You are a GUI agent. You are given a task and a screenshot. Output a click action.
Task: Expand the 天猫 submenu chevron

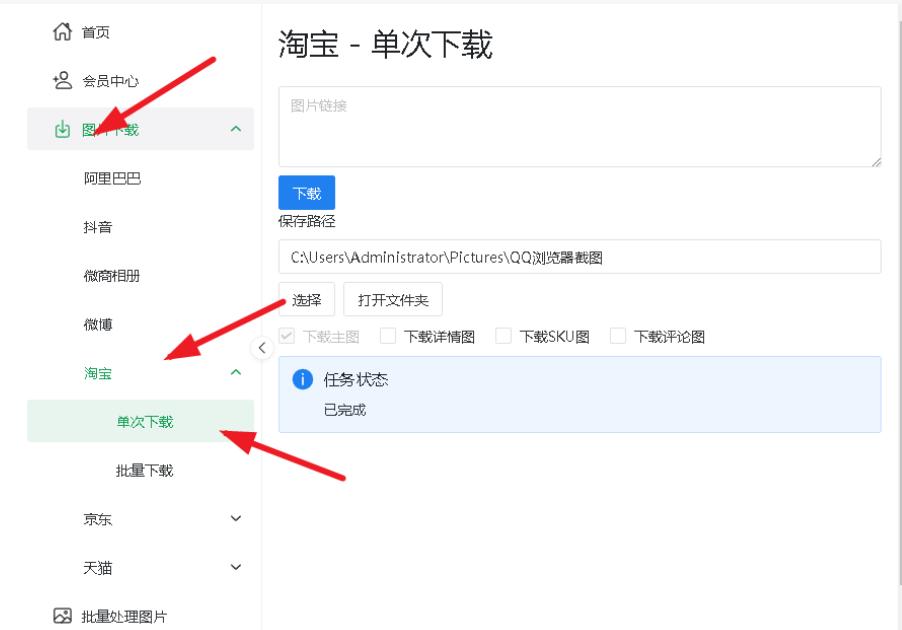236,567
